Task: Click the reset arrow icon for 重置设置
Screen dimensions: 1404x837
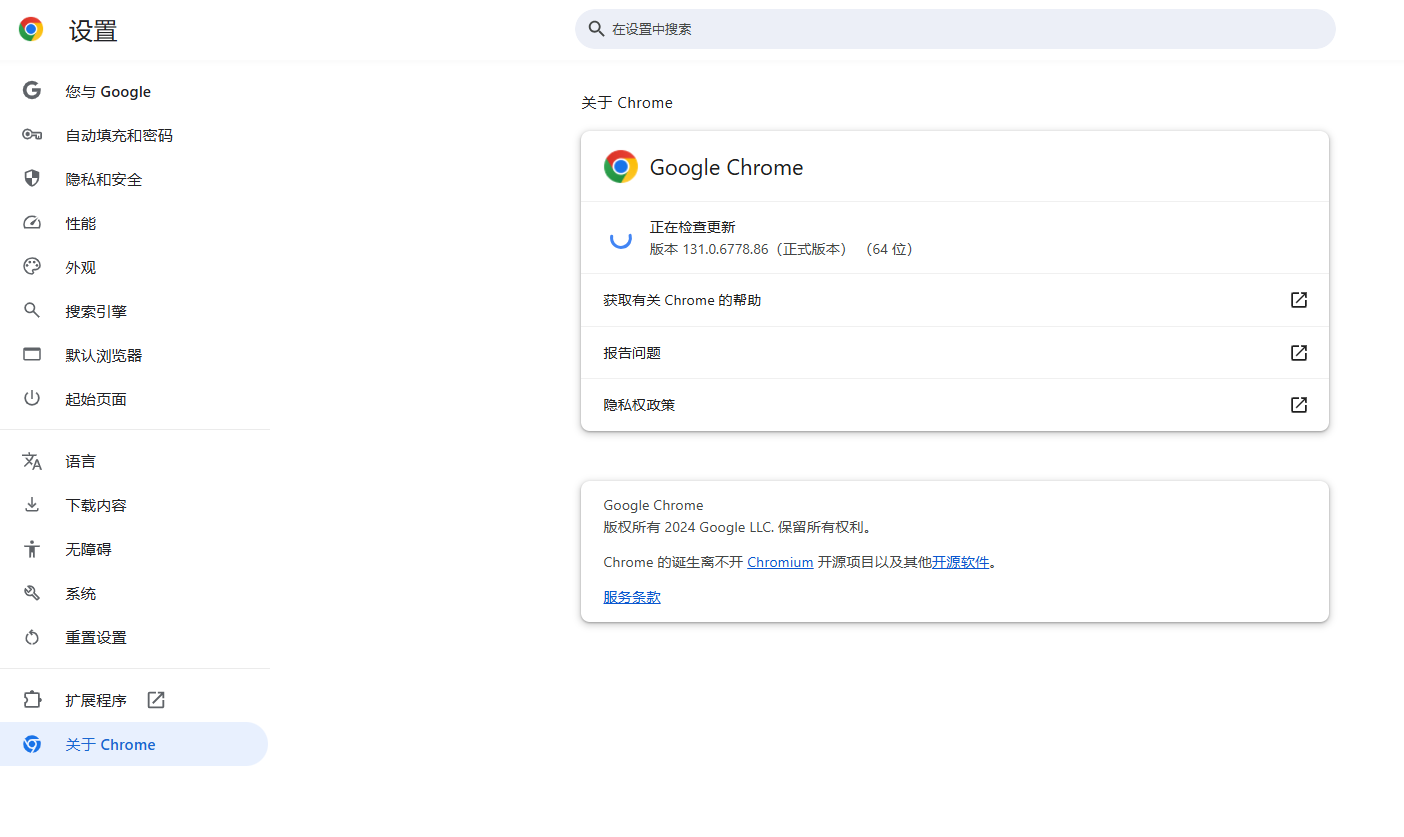Action: pos(32,637)
